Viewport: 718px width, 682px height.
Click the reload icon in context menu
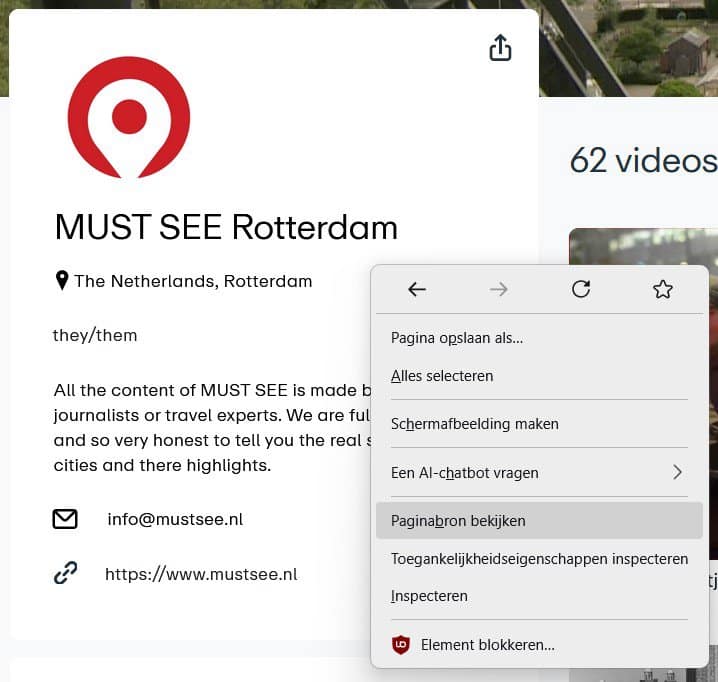point(580,289)
